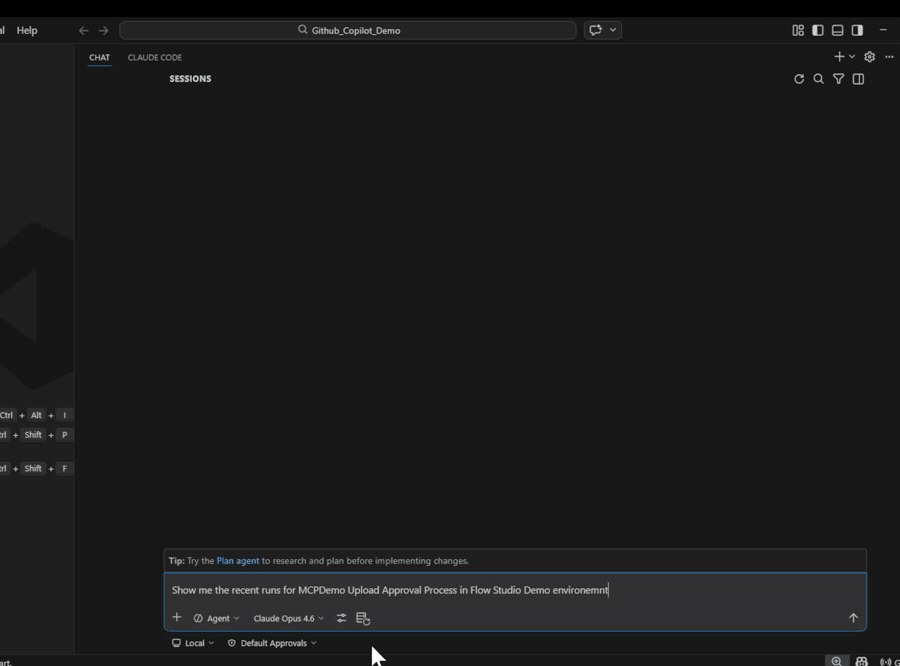Open the tools configuration sliders icon
This screenshot has width=900, height=666.
(x=340, y=618)
